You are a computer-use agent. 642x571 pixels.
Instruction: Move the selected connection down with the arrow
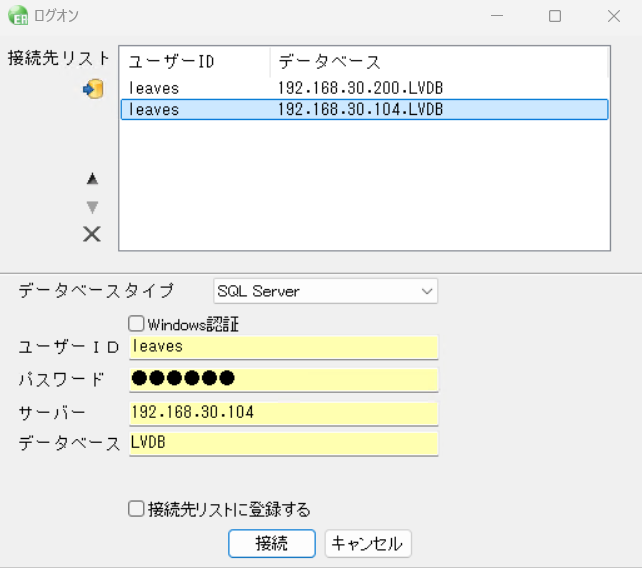pyautogui.click(x=92, y=207)
